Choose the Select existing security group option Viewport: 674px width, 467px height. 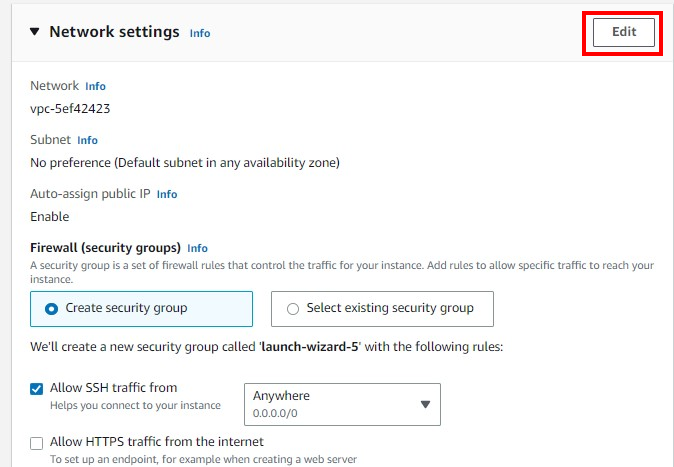tap(382, 309)
